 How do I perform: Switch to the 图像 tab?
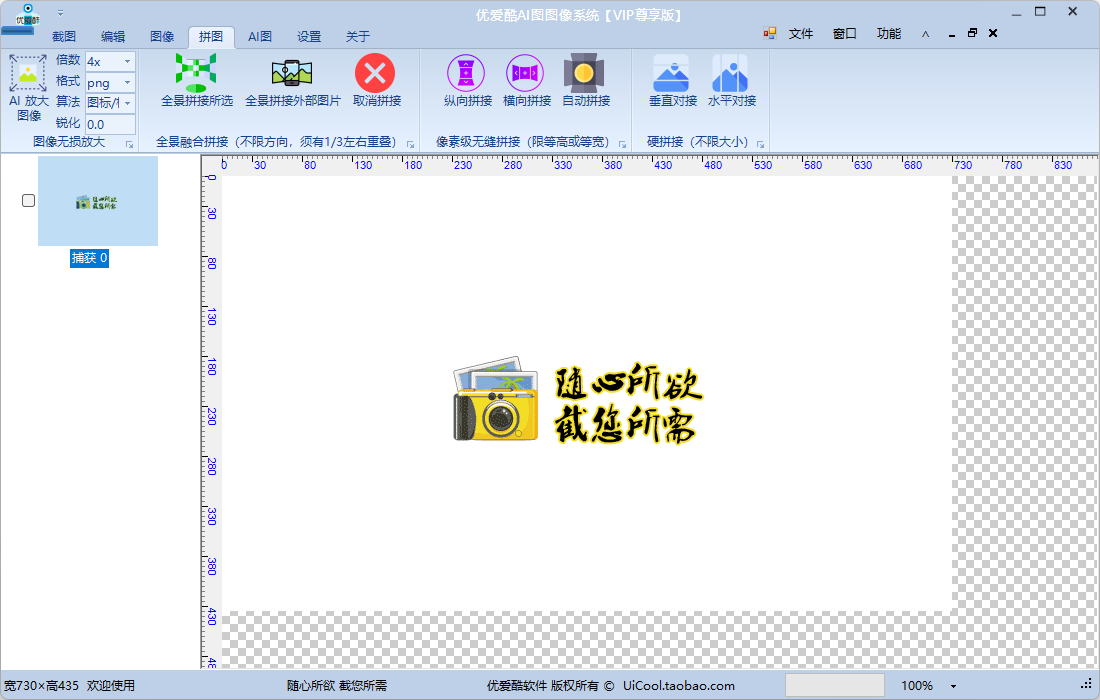(x=162, y=36)
